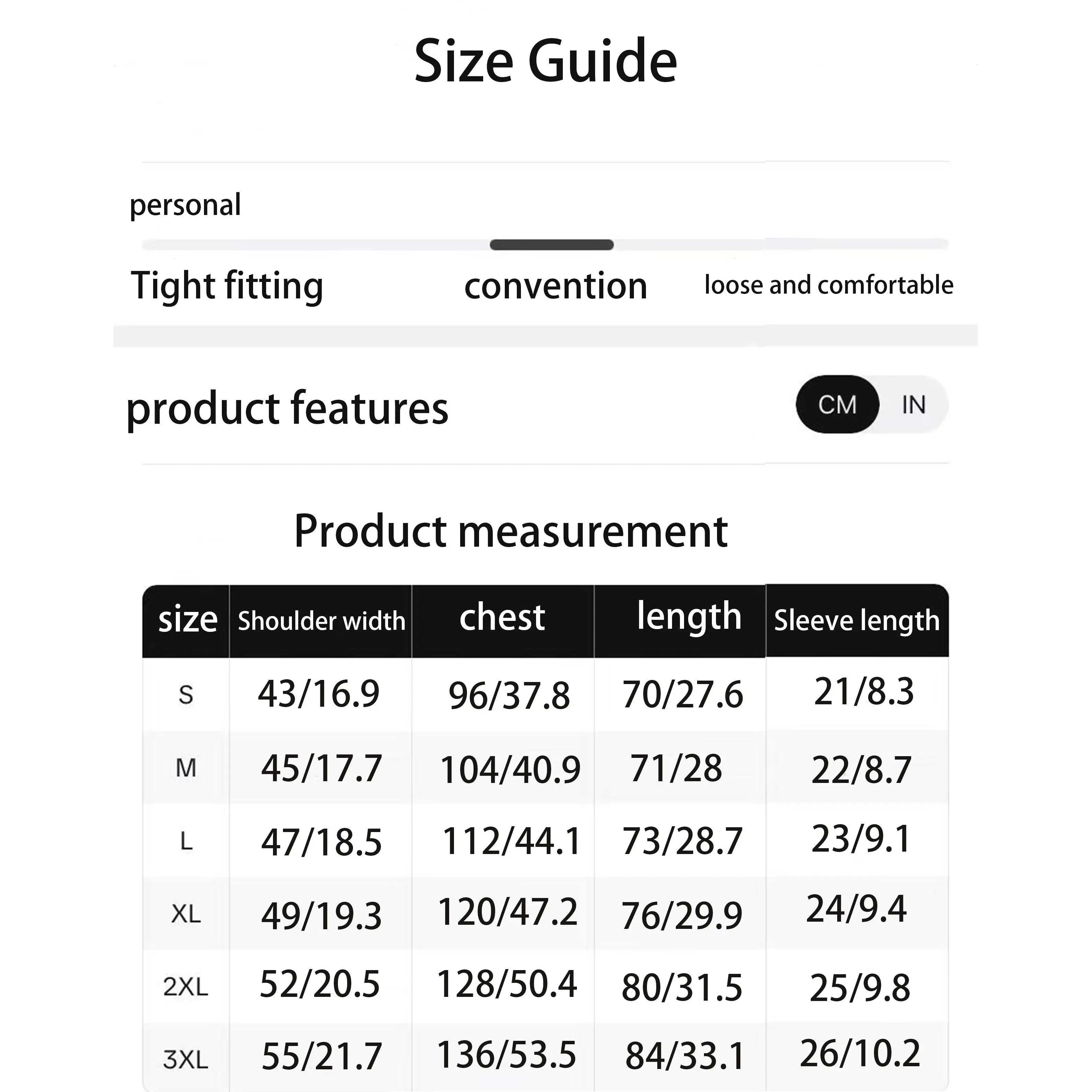This screenshot has width=1092, height=1092.
Task: Select the 3XL size row
Action: tap(186, 1059)
